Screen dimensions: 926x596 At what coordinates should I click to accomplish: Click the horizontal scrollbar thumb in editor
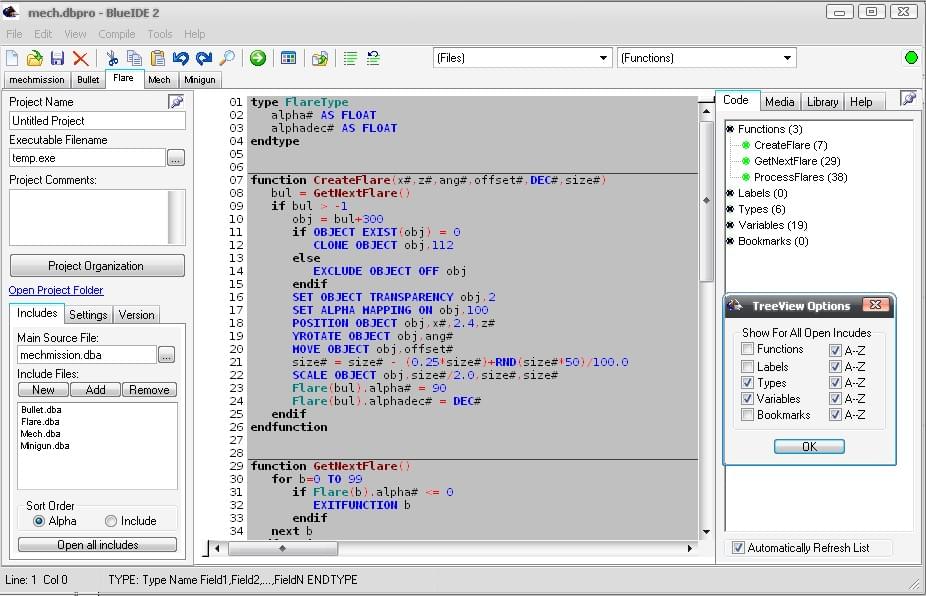(x=283, y=548)
